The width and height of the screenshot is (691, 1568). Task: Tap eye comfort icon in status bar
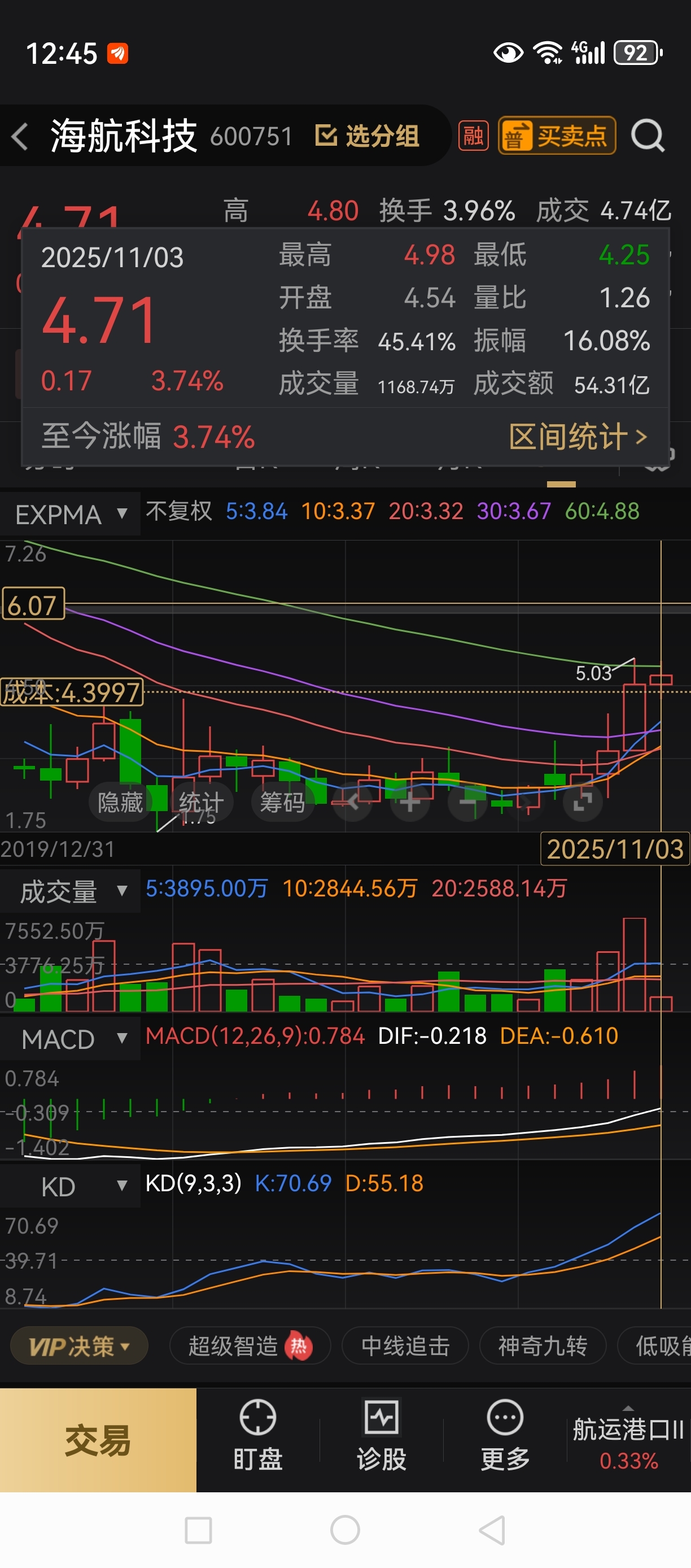[508, 53]
